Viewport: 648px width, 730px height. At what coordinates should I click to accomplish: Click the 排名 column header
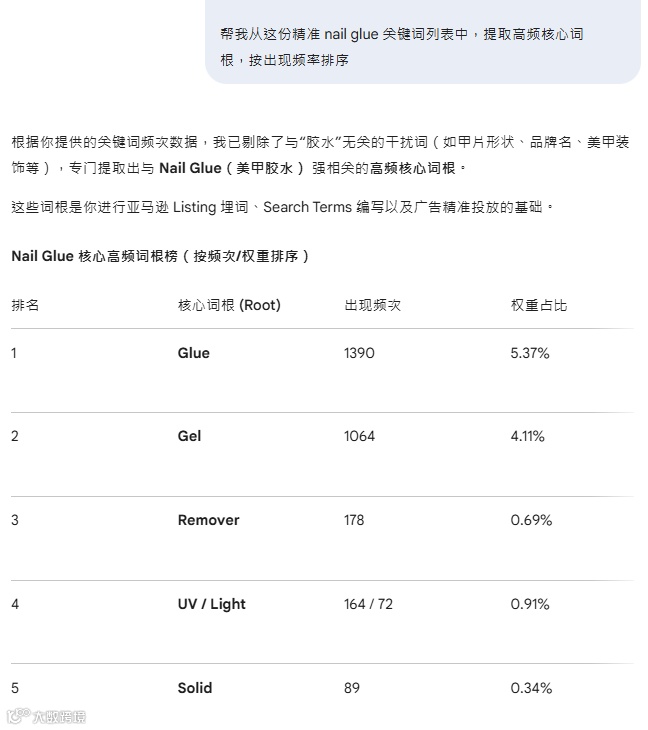pos(25,305)
